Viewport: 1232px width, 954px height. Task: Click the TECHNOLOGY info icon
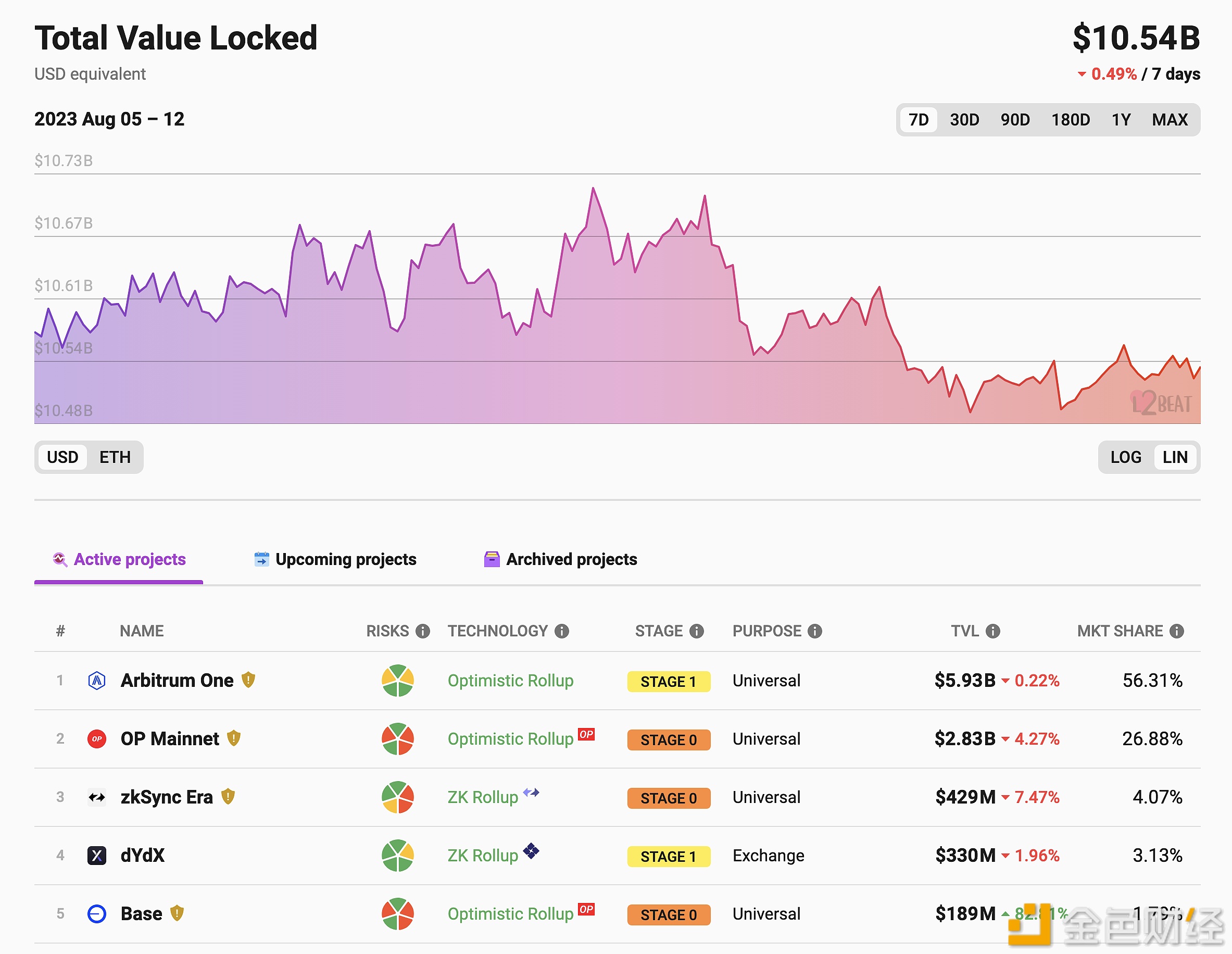pos(561,631)
